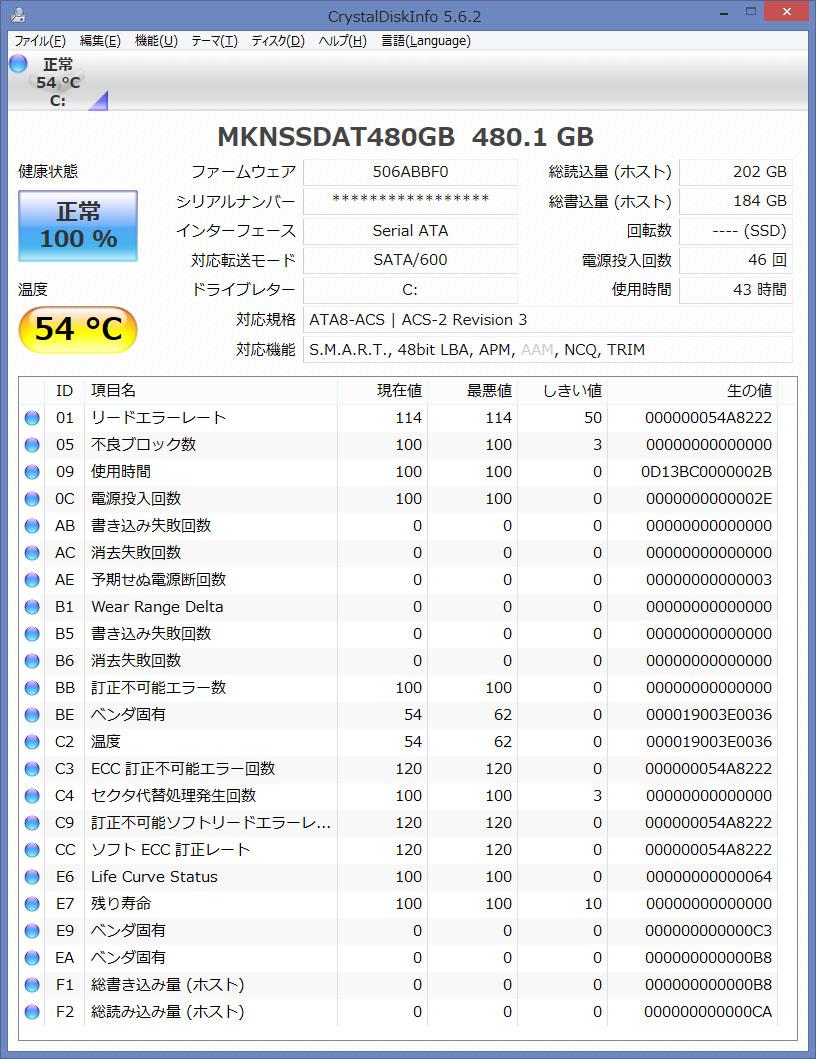Screen dimensions: 816x1059
Task: Click status orb for F2 総読み込み量
Action: [32, 1012]
